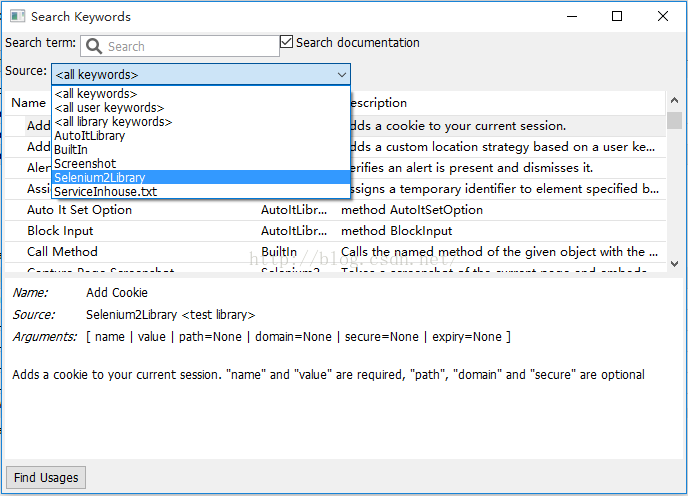The width and height of the screenshot is (688, 496).
Task: Focus the Search term input field
Action: pyautogui.click(x=180, y=46)
